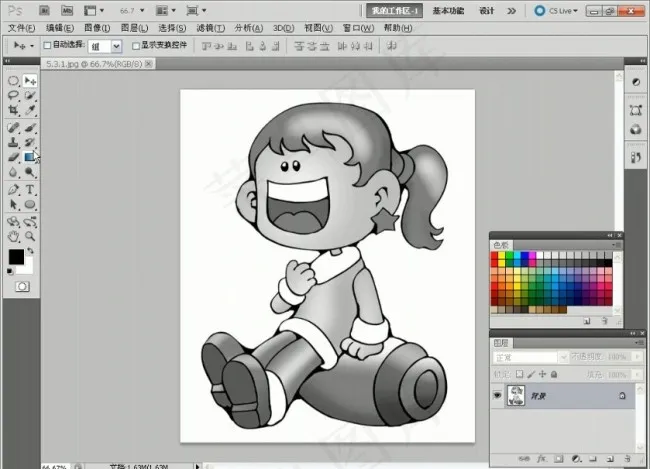This screenshot has width=650, height=469.
Task: Enable the 显示变换控件 checkbox
Action: (136, 46)
